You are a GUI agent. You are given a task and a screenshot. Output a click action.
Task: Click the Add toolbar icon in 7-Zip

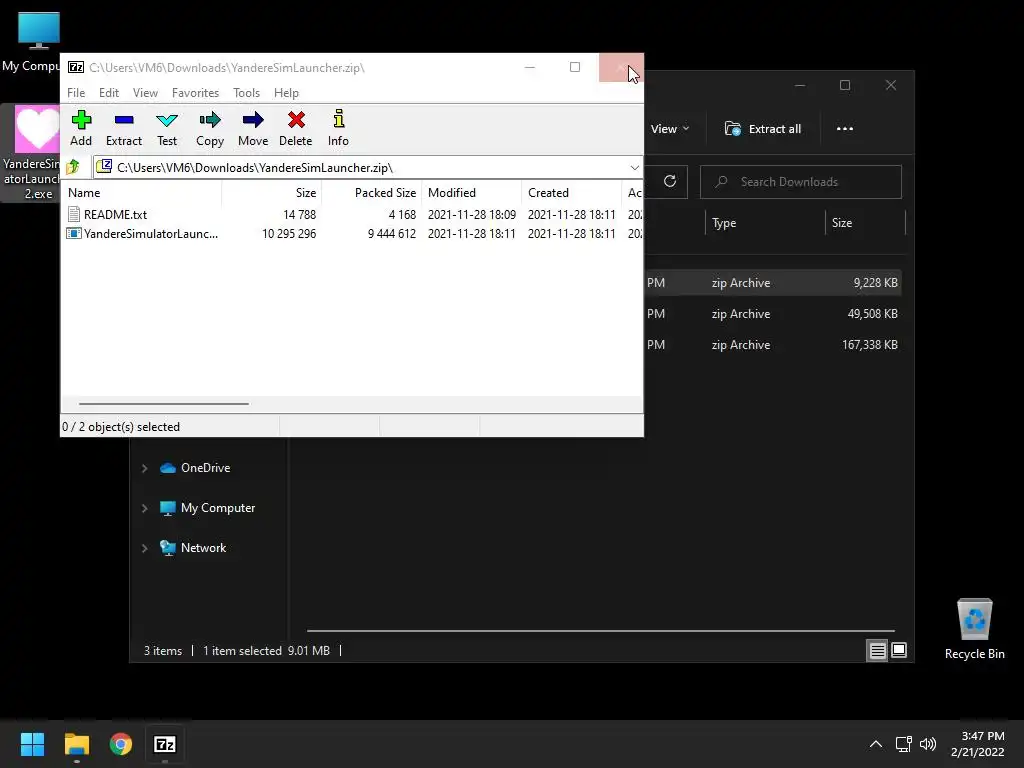[x=81, y=128]
